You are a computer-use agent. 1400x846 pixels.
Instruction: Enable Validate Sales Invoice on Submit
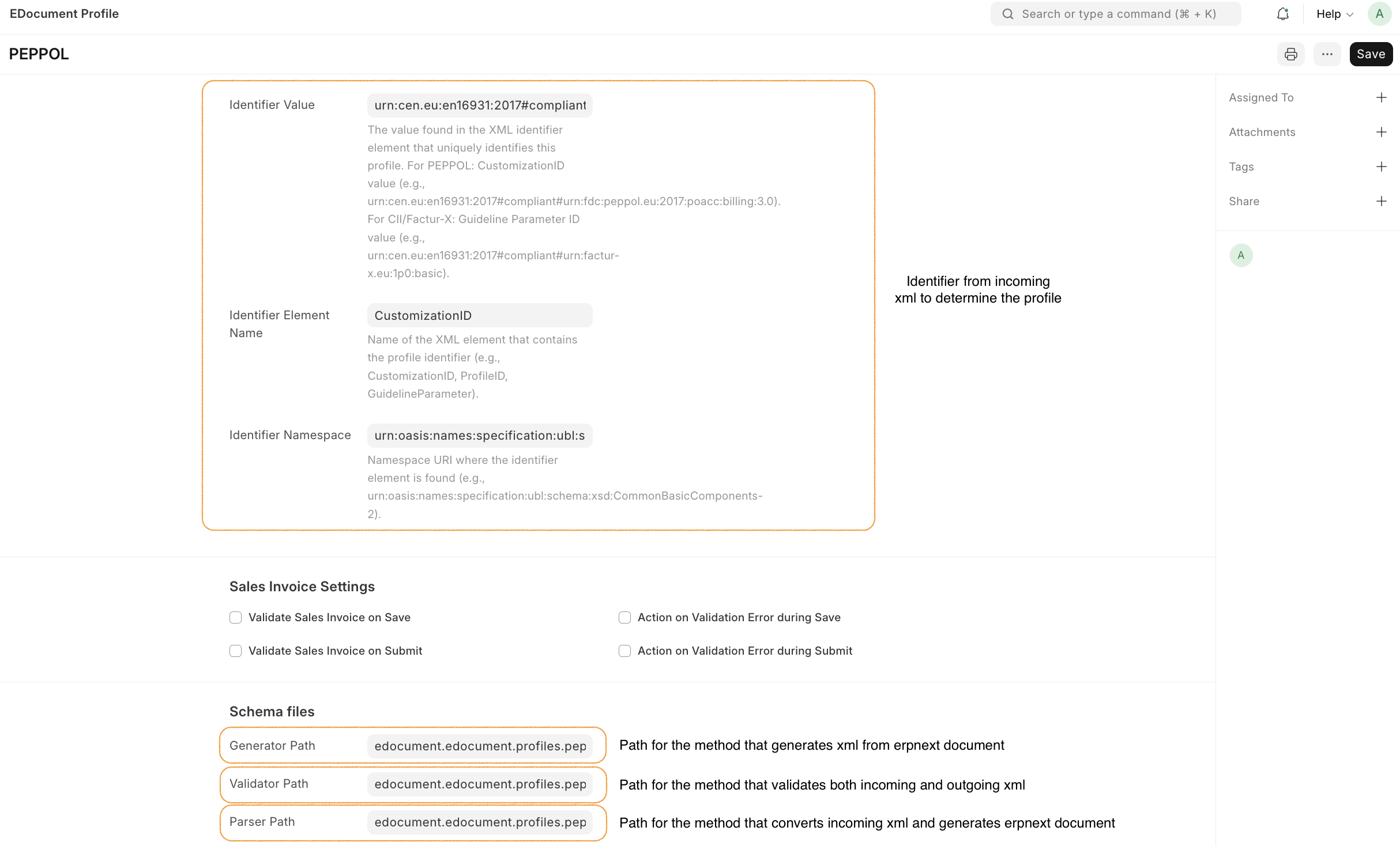point(235,651)
